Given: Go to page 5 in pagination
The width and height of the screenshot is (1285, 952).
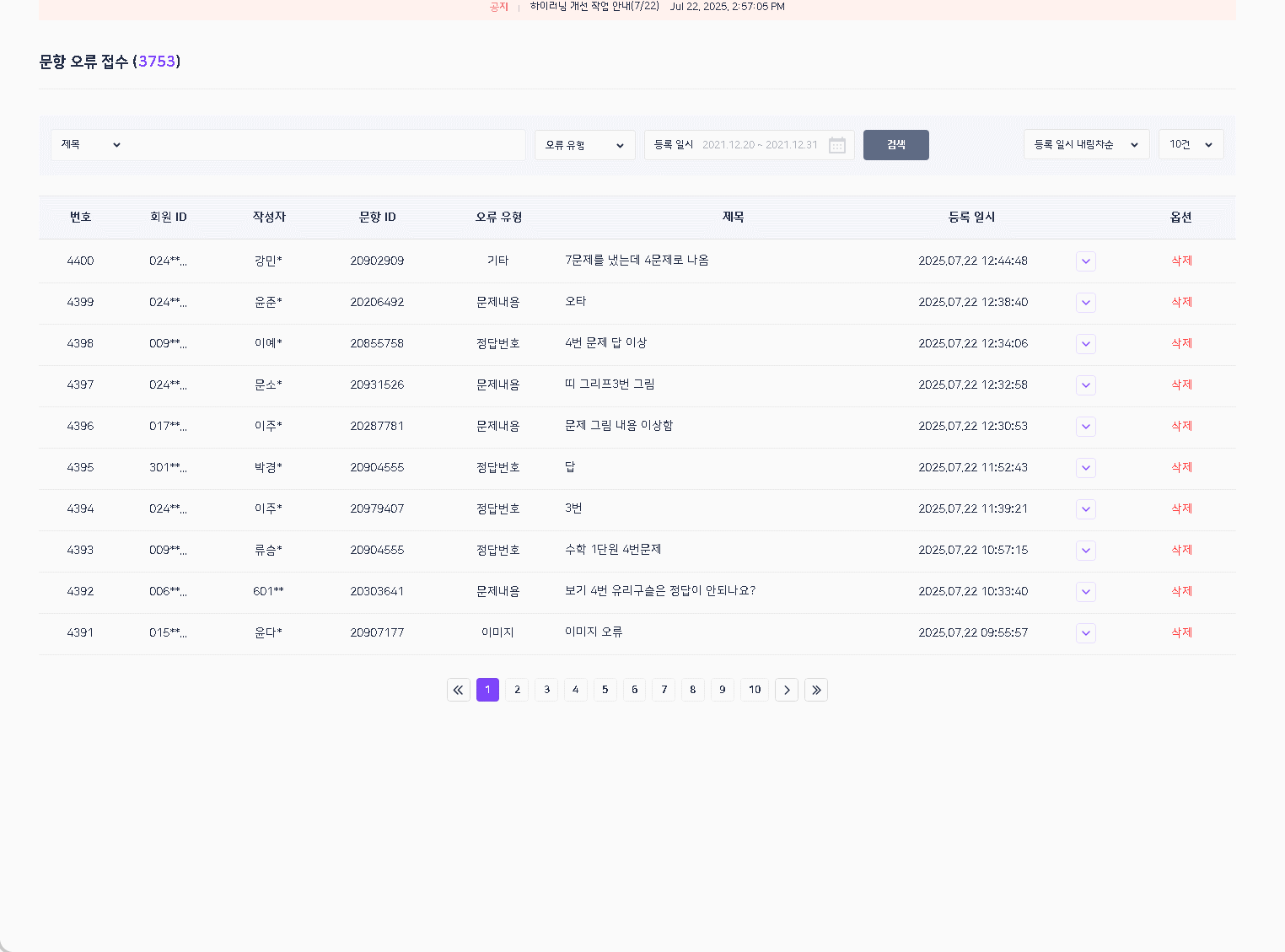Looking at the screenshot, I should [605, 690].
